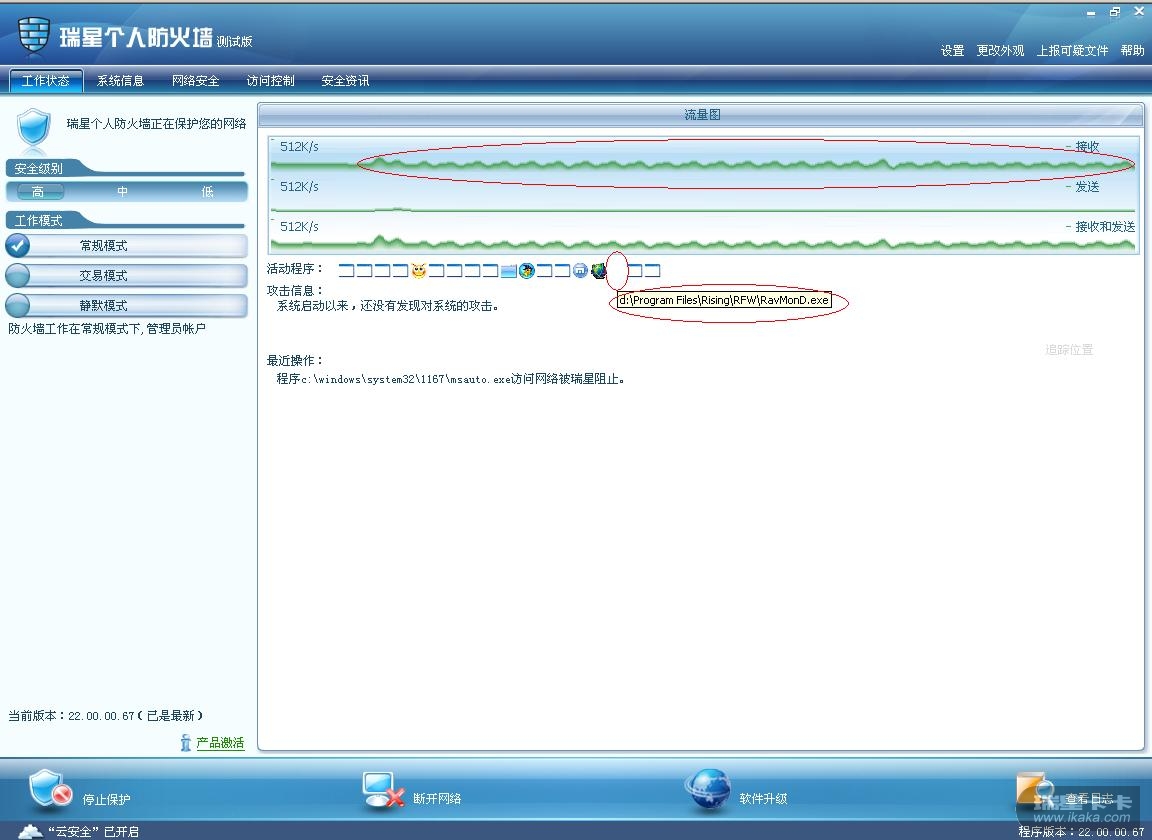Click the blue circle house program icon
This screenshot has height=840, width=1152.
[x=580, y=271]
